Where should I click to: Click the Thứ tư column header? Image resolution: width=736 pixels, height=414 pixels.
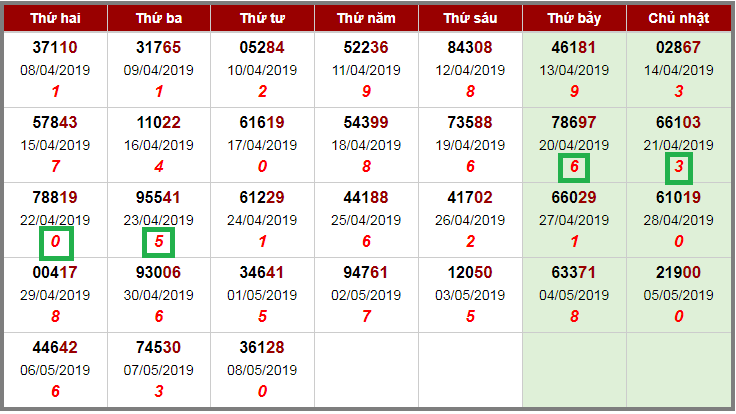tap(262, 18)
